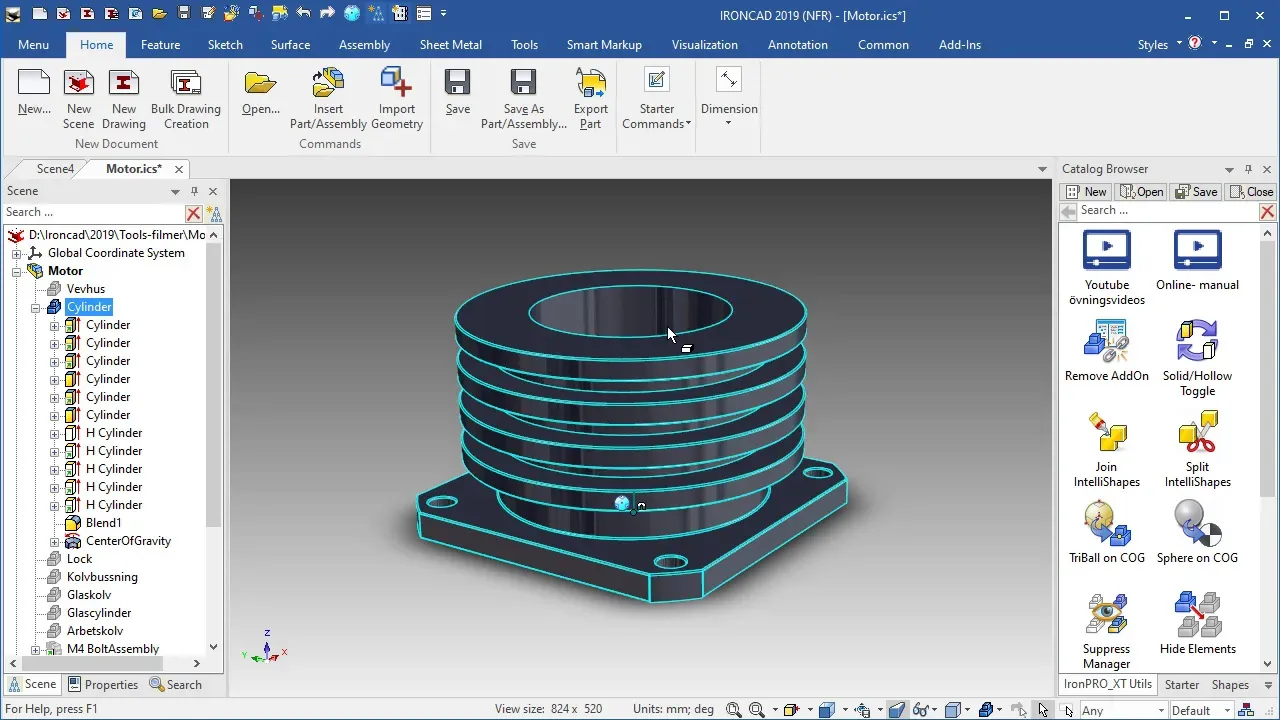Click the catalog Close button
Screen dimensions: 1280x720
point(1252,192)
